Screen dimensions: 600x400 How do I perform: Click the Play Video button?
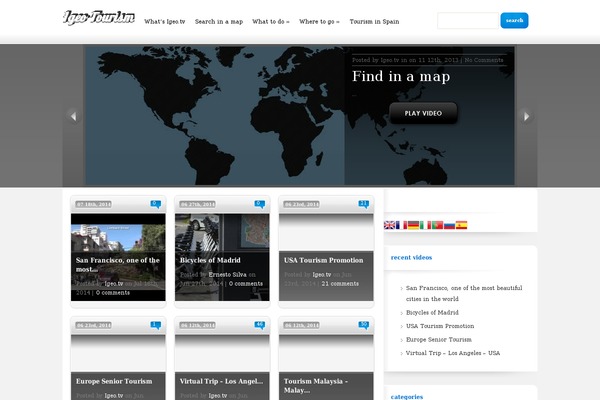(423, 113)
